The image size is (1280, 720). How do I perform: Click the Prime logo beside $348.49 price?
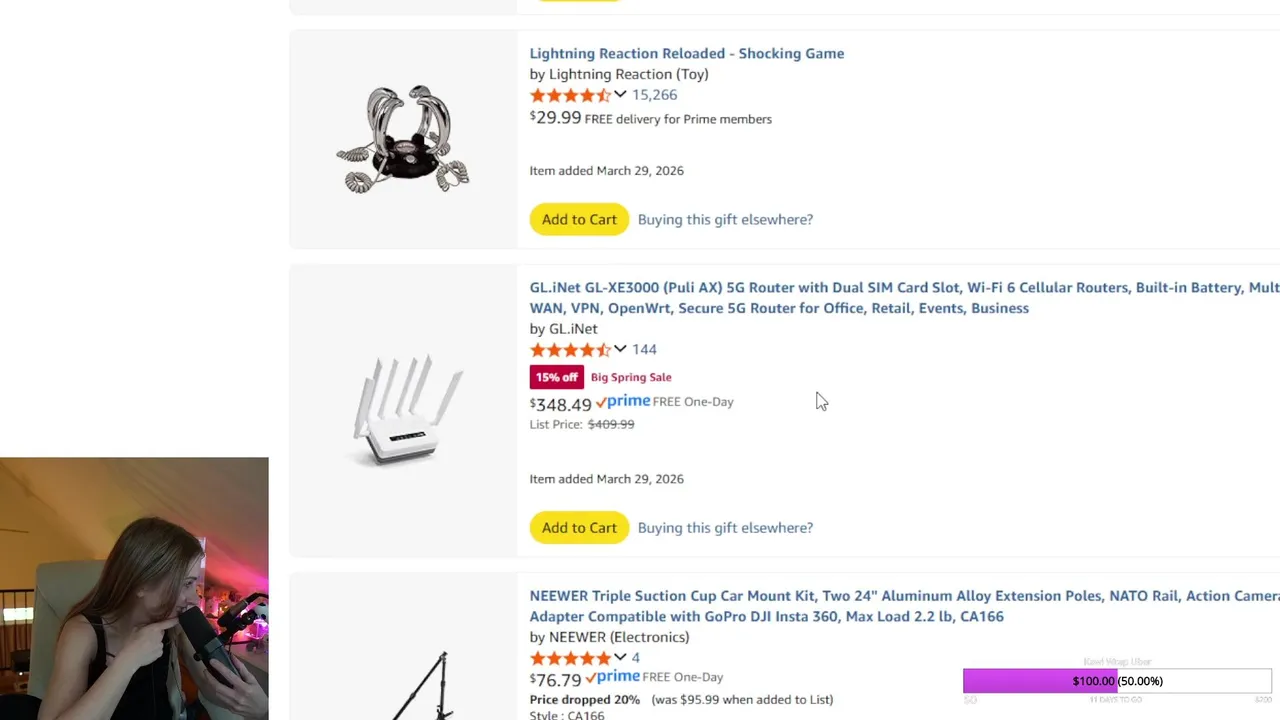click(x=623, y=401)
